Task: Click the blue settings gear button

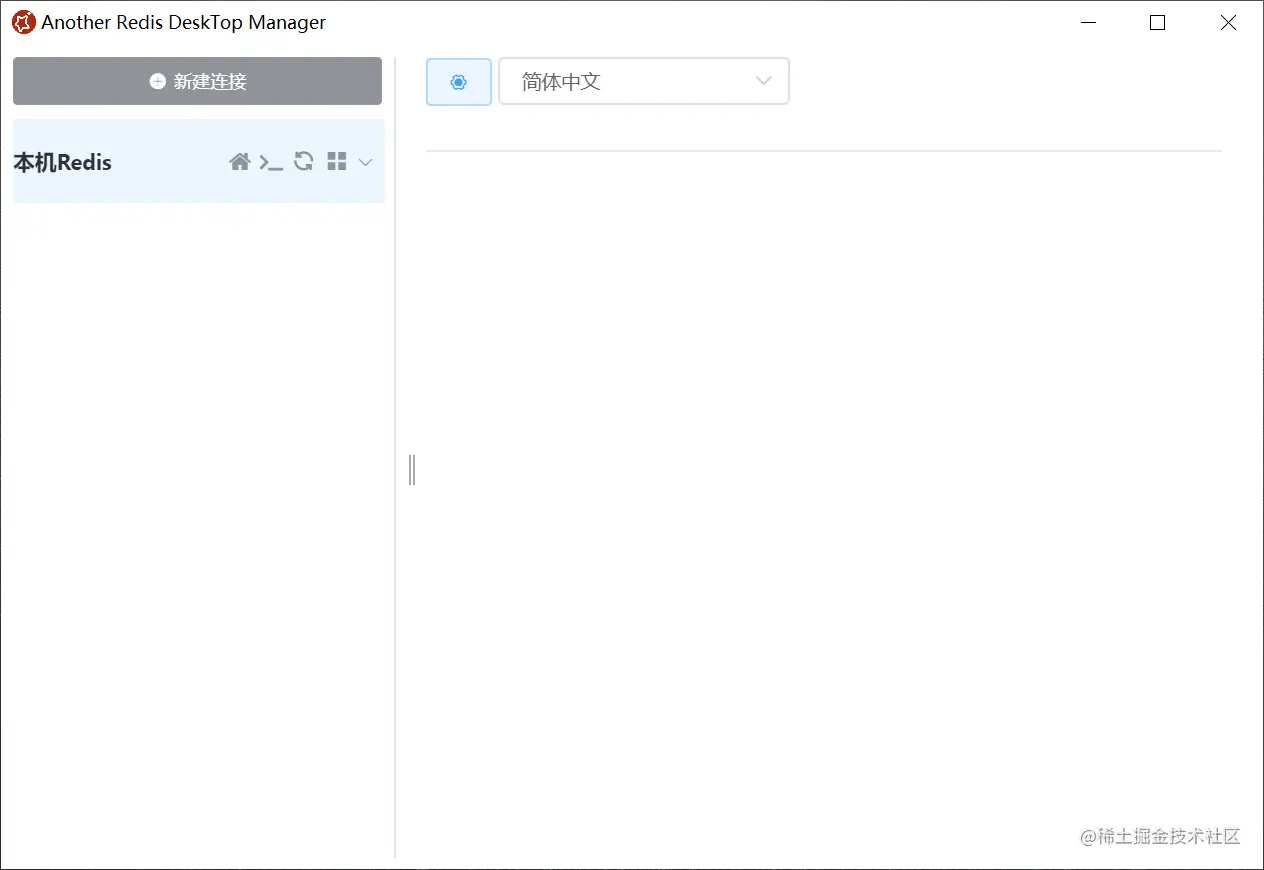Action: 459,82
